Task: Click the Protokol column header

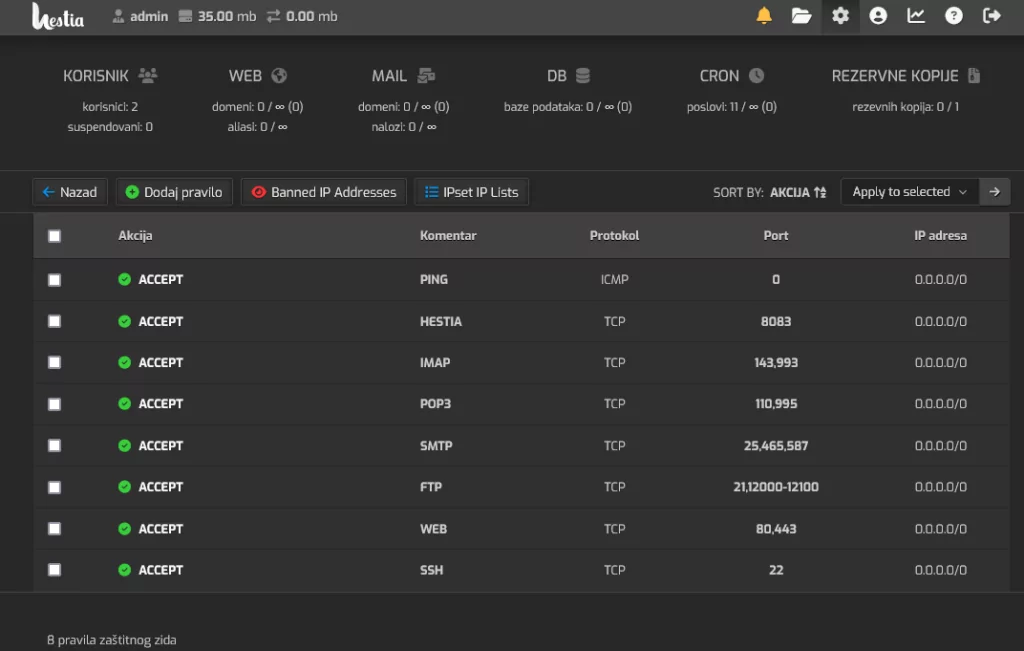Action: click(614, 236)
